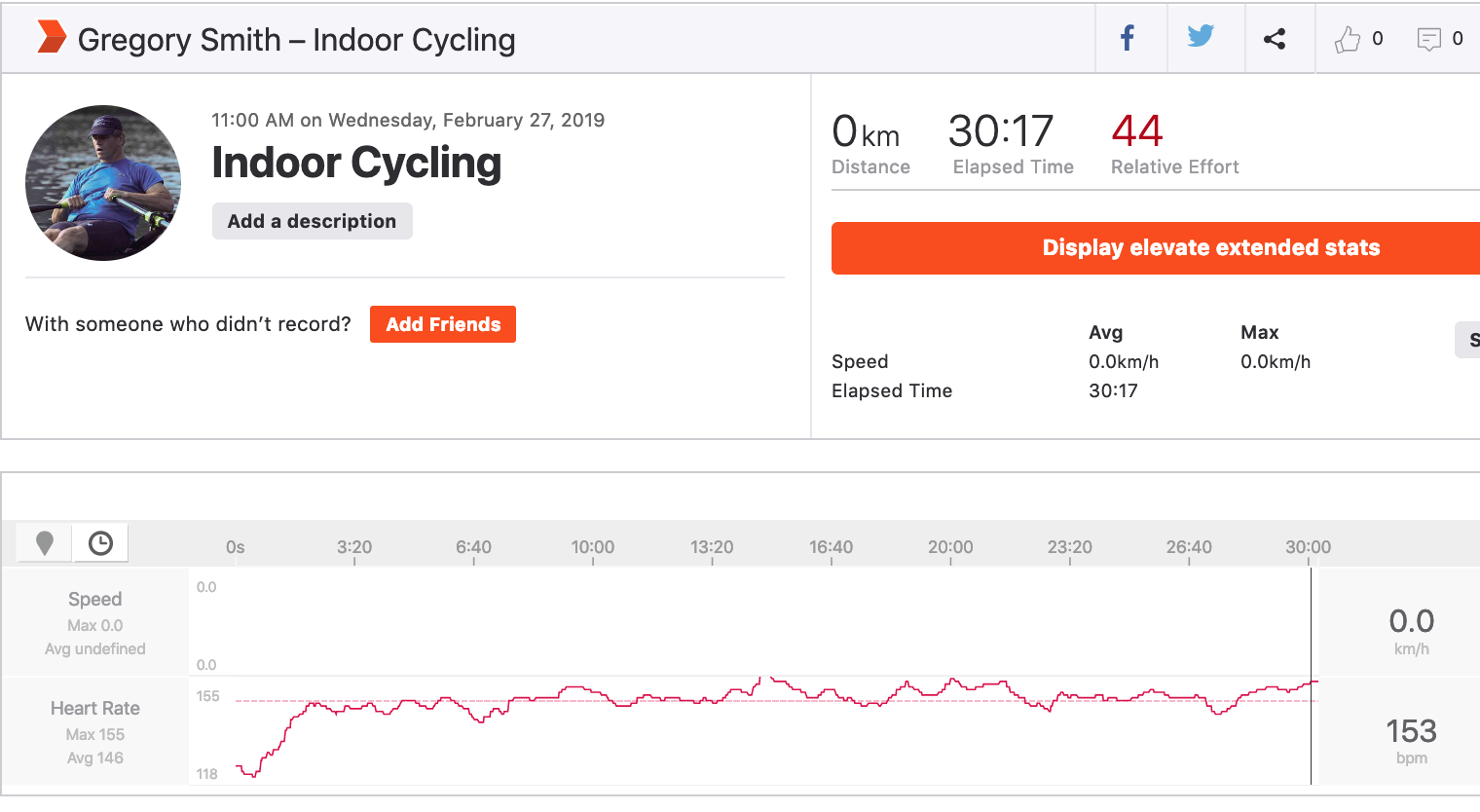This screenshot has height=812, width=1480.
Task: Click the 44 Relative Effort value
Action: click(x=1137, y=131)
